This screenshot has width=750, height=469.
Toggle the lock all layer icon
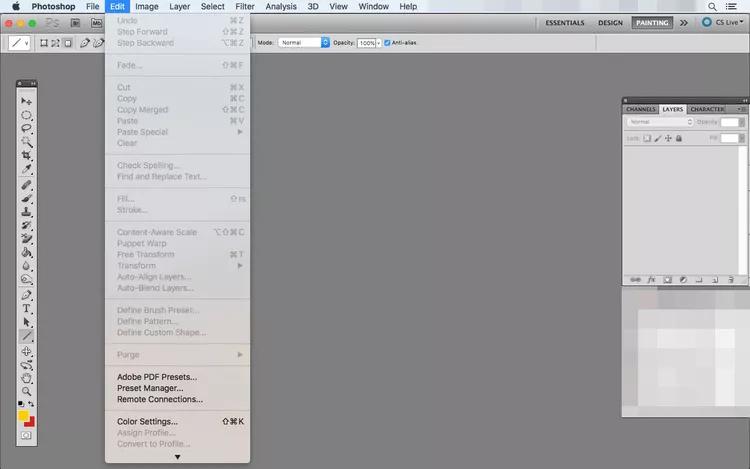point(679,138)
